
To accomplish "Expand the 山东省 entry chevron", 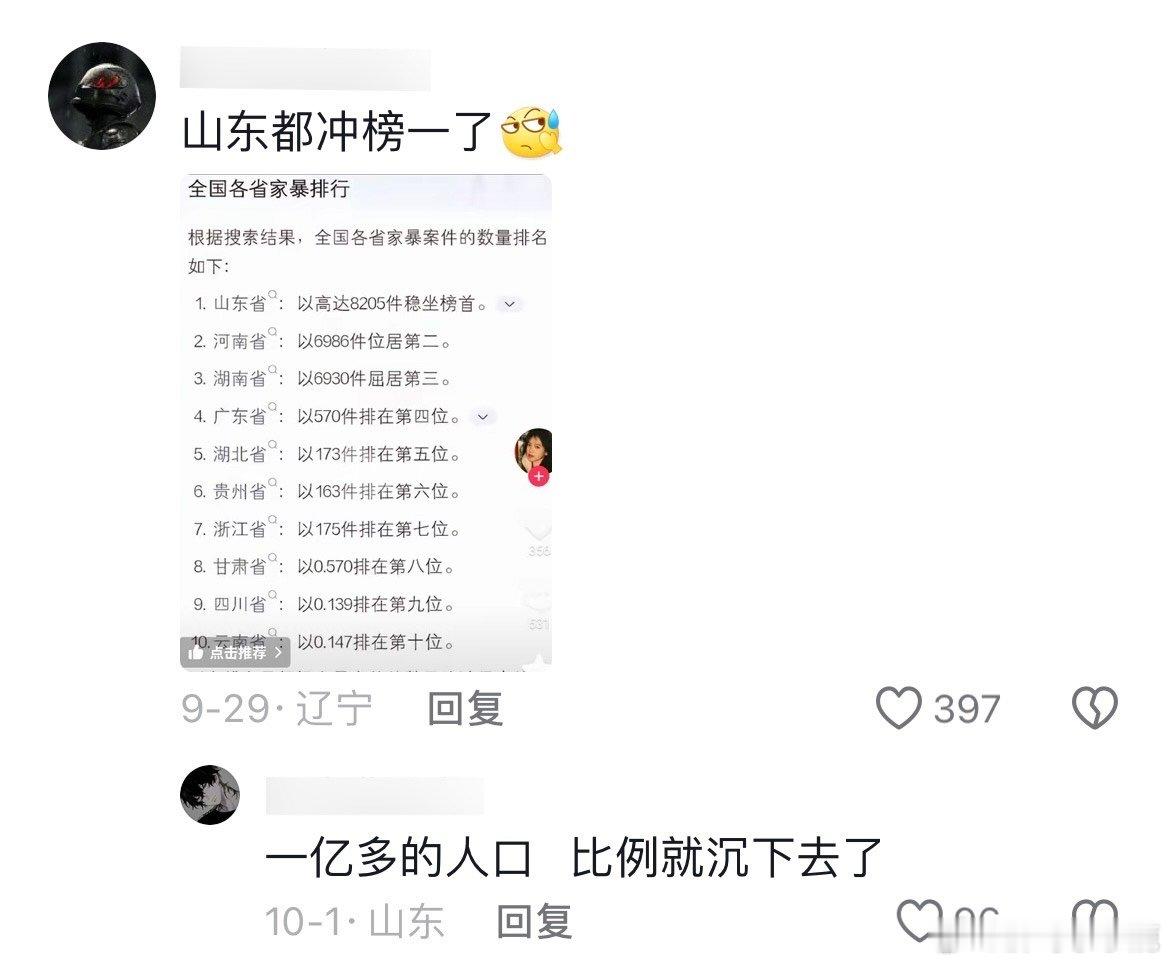I will 510,305.
